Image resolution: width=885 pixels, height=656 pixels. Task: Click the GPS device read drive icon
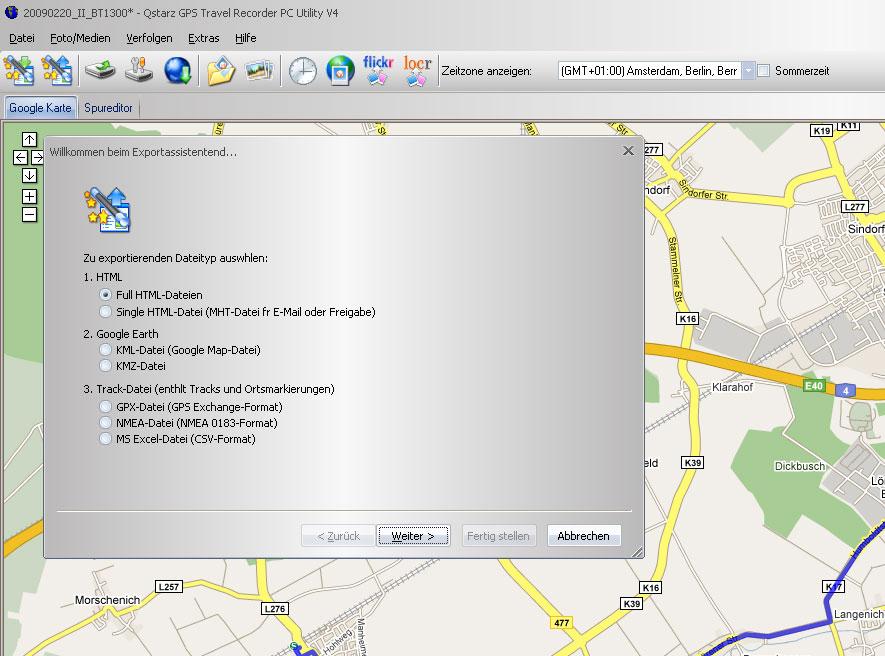[99, 71]
